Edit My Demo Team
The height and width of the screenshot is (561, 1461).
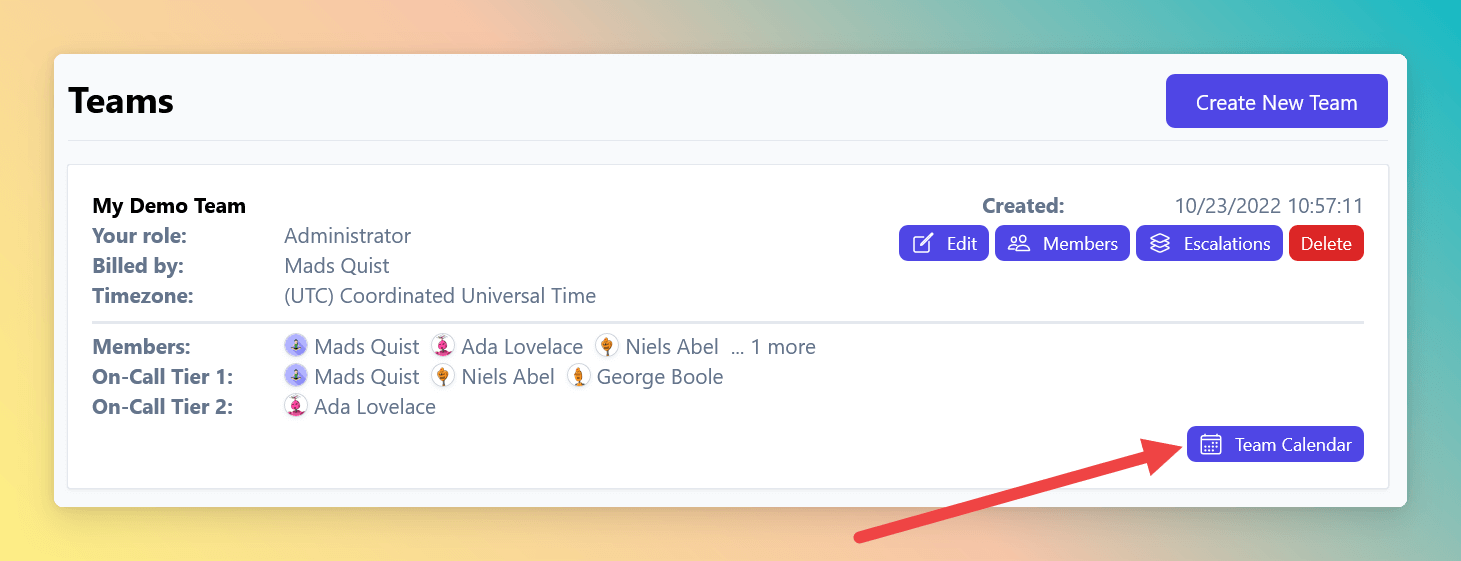tap(944, 243)
